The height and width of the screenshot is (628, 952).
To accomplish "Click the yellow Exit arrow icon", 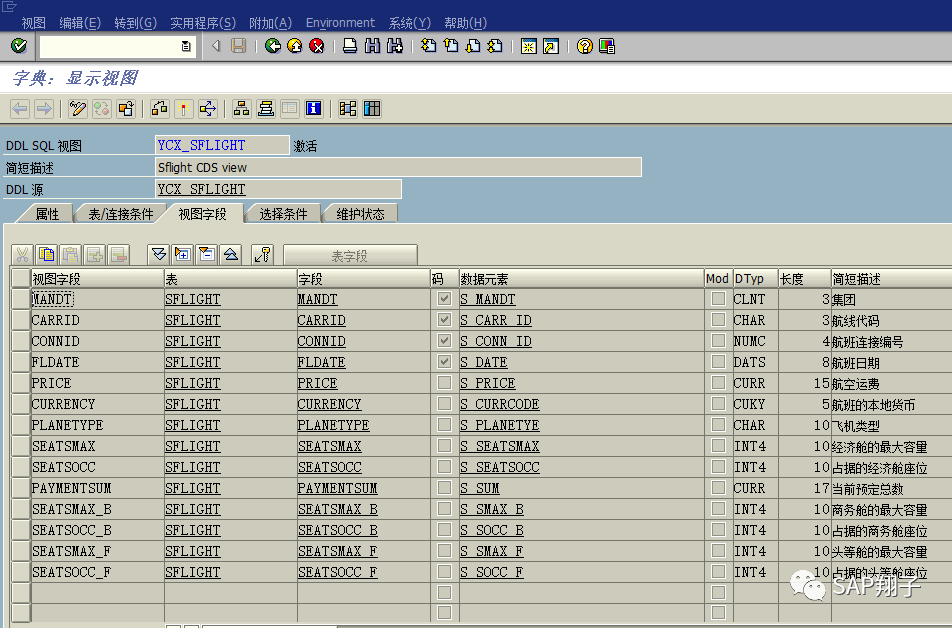I will tap(294, 46).
